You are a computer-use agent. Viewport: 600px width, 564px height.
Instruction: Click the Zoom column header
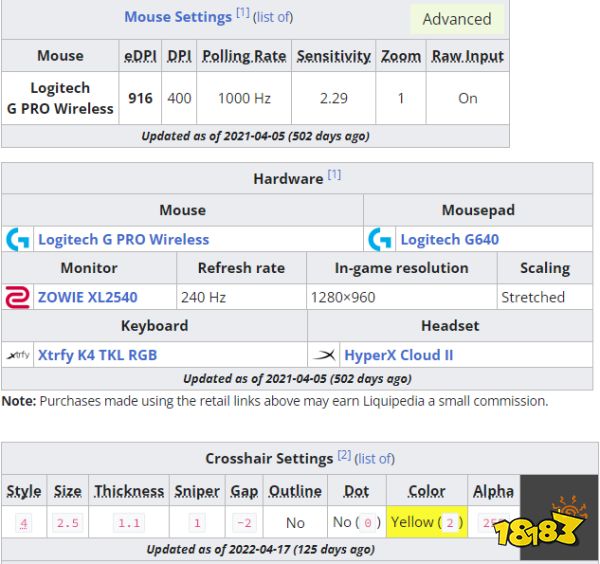point(401,56)
